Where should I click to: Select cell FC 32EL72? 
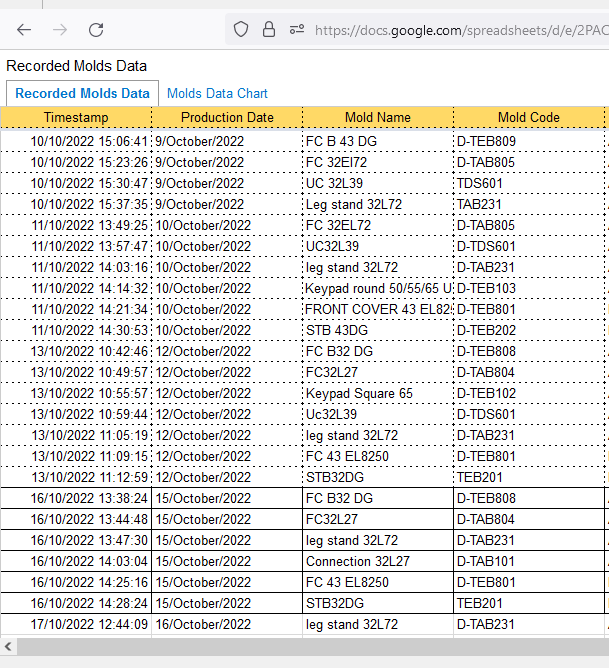click(378, 225)
